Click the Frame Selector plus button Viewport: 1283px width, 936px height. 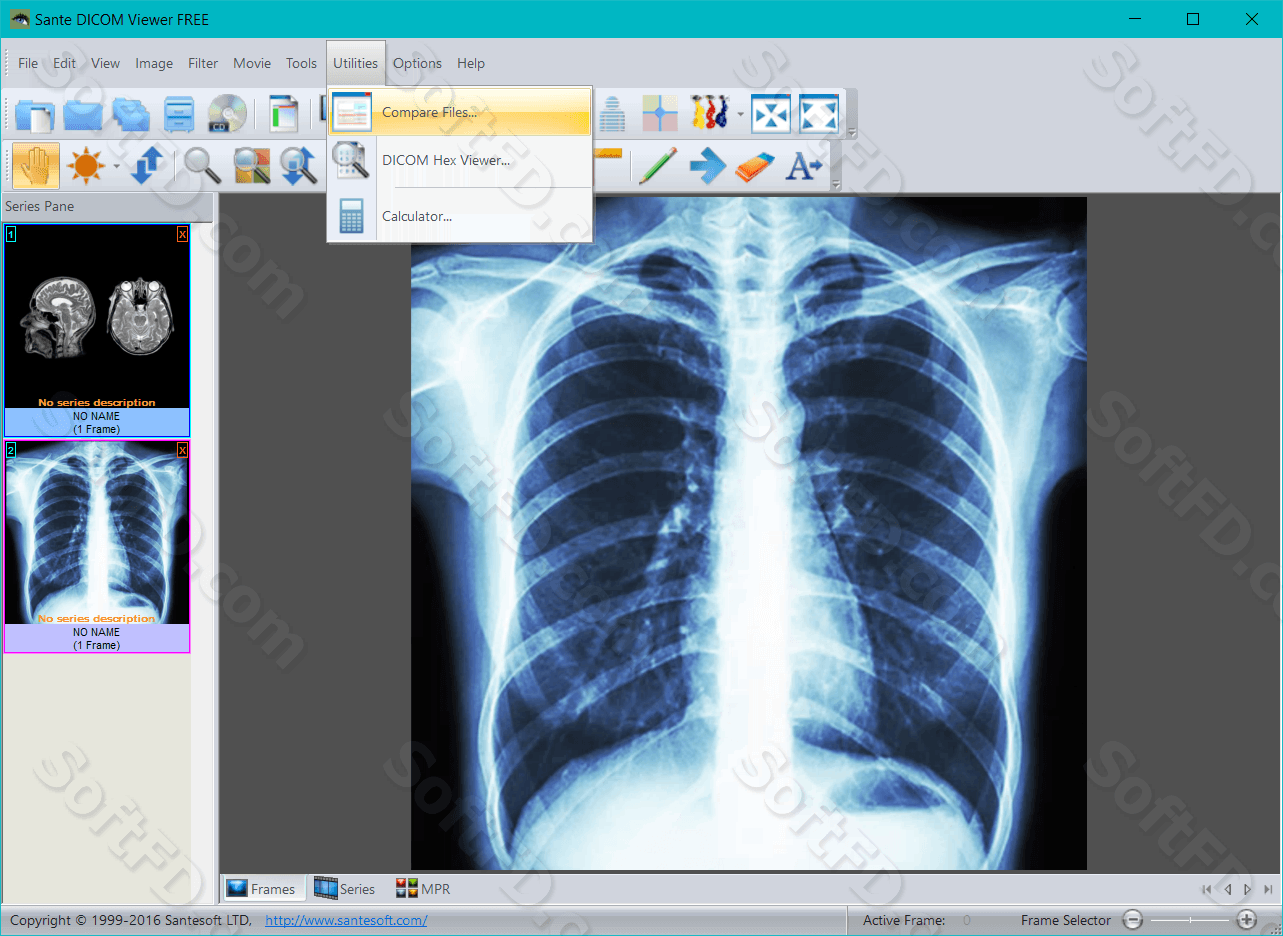[1246, 920]
